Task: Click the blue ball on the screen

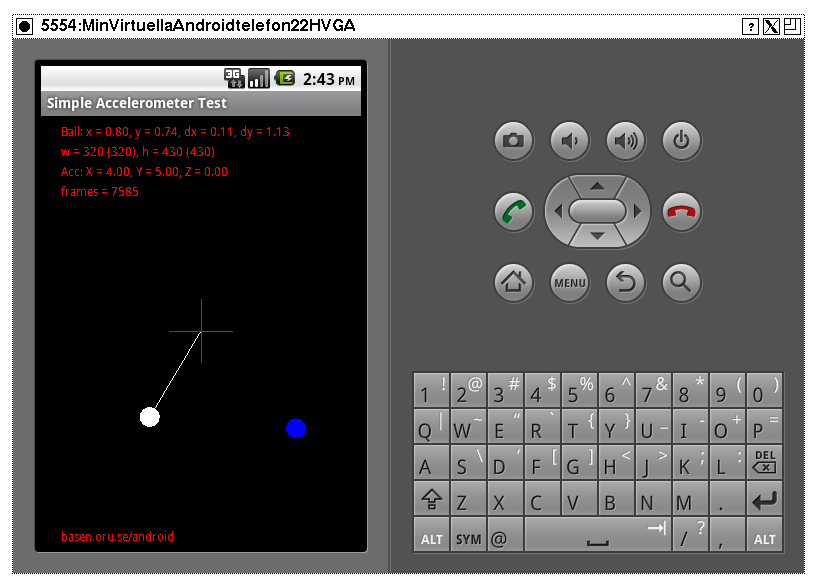Action: tap(296, 428)
